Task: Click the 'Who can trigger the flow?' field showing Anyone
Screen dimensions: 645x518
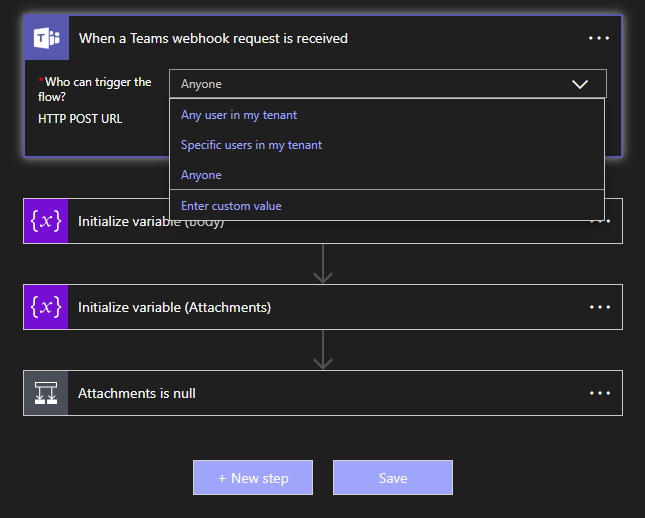Action: 370,84
